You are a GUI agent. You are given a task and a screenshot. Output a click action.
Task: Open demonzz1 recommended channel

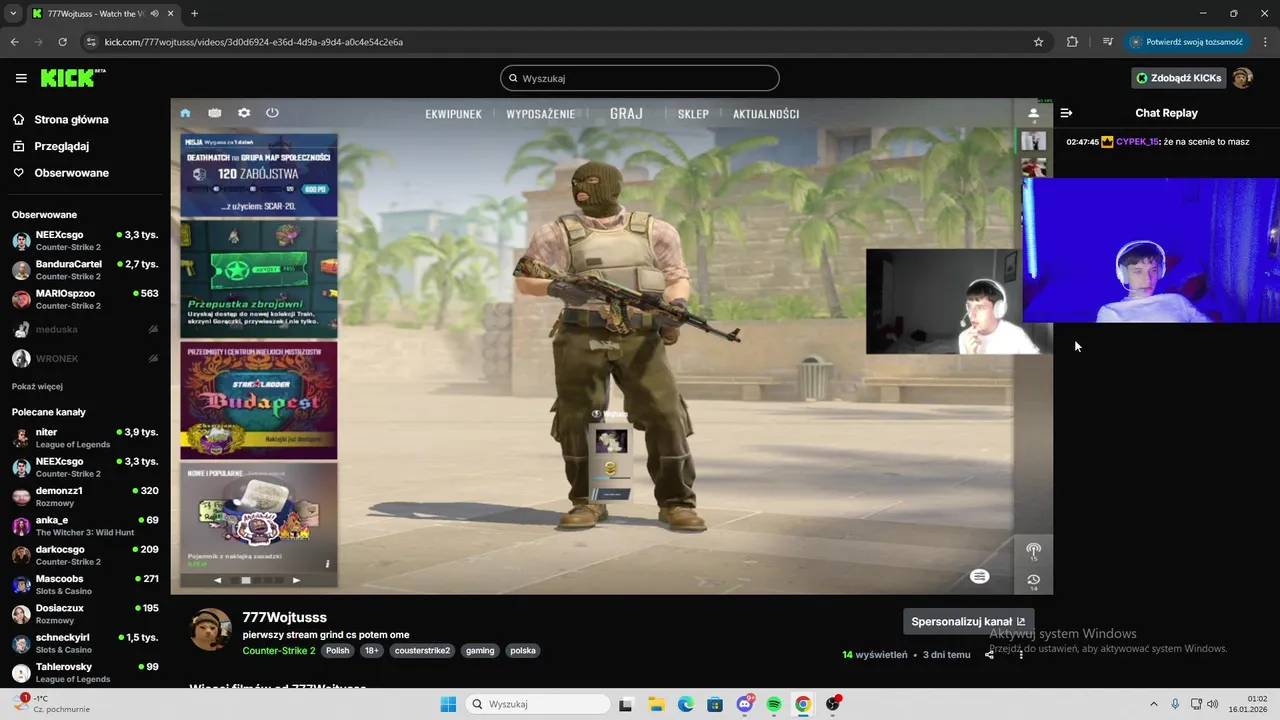pos(85,497)
